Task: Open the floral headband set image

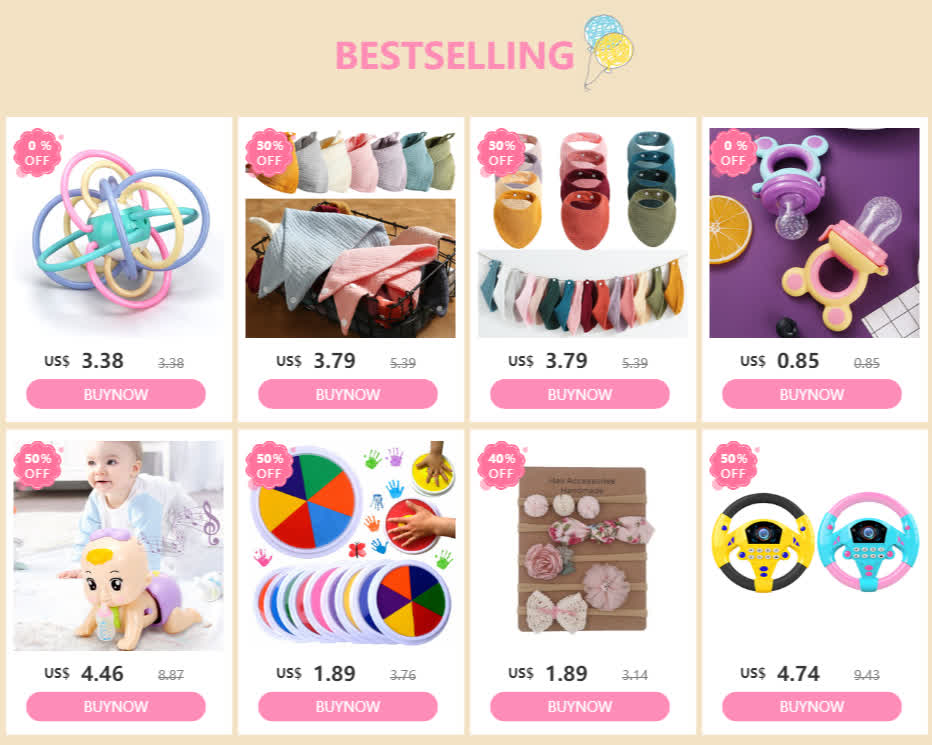Action: (582, 545)
